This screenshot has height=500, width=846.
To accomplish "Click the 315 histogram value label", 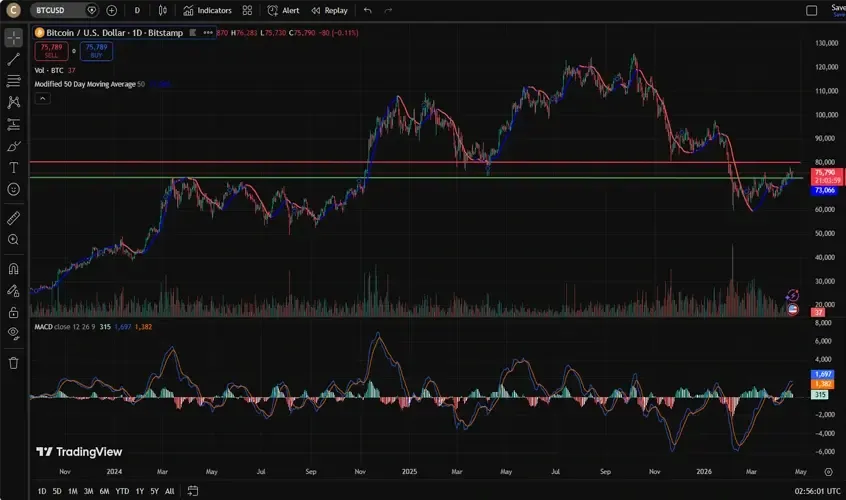I will [x=820, y=395].
